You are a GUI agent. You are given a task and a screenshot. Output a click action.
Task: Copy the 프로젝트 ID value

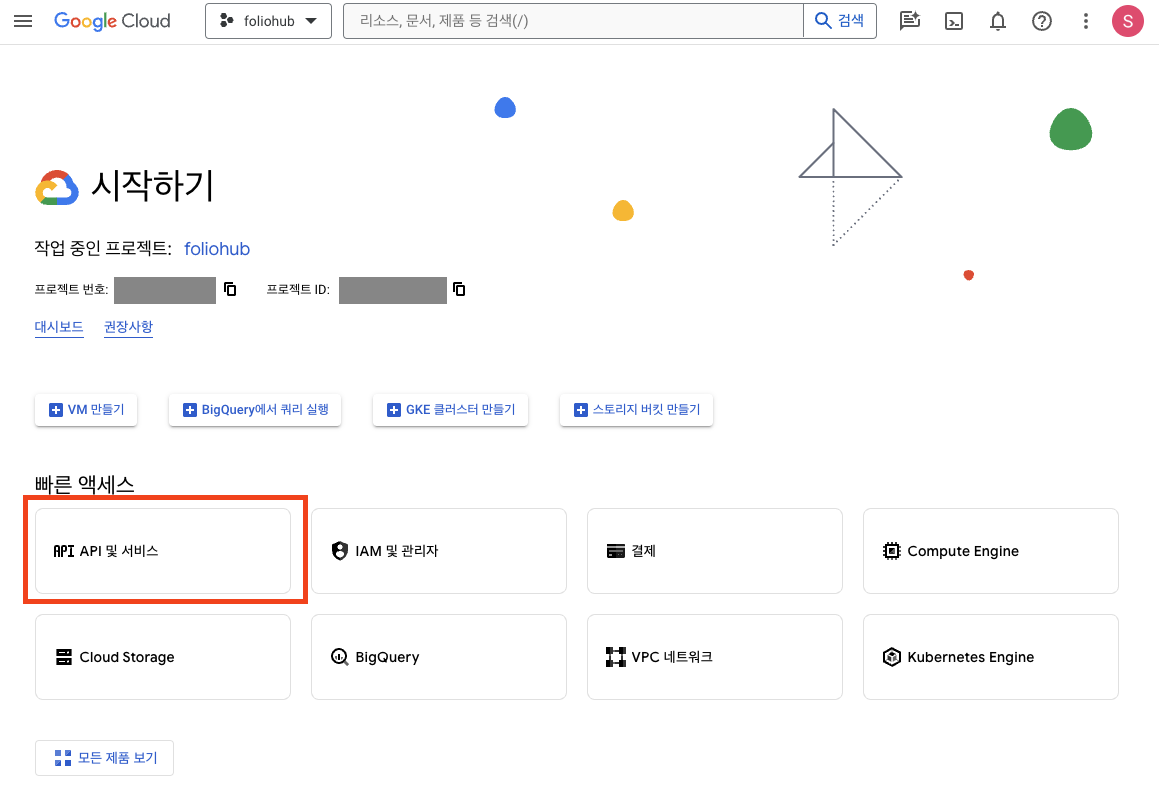459,289
